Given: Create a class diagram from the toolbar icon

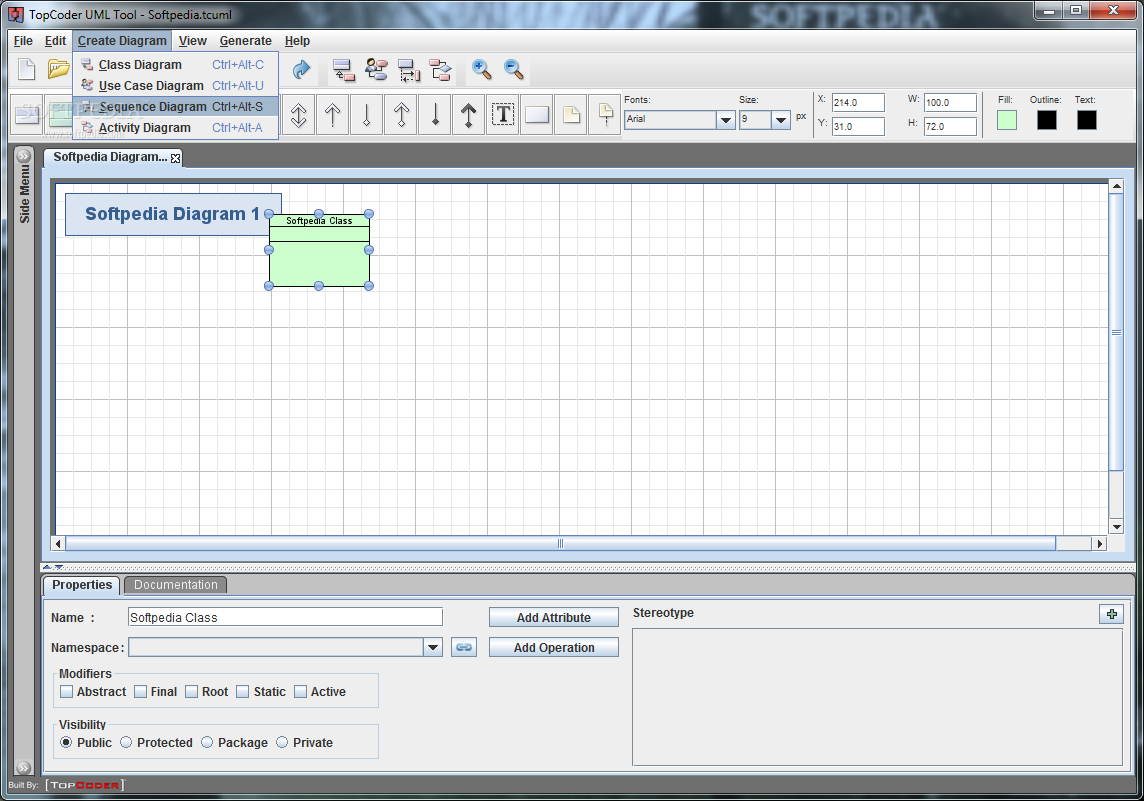Looking at the screenshot, I should click(343, 70).
